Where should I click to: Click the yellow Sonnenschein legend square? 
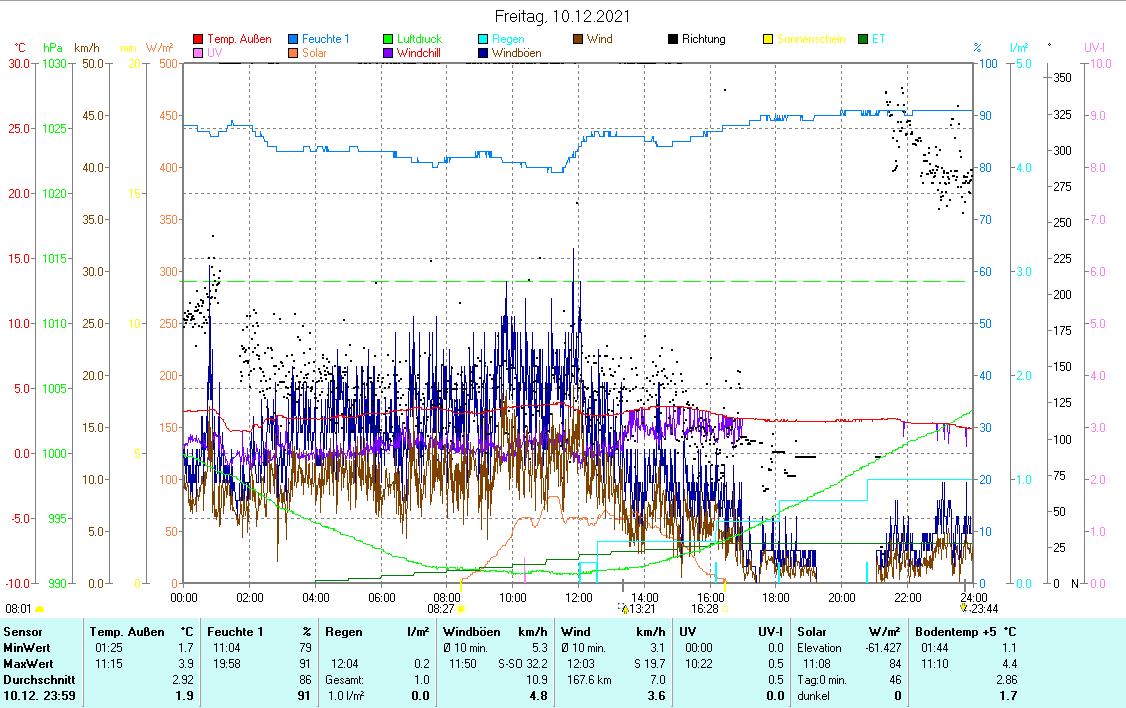tap(768, 40)
